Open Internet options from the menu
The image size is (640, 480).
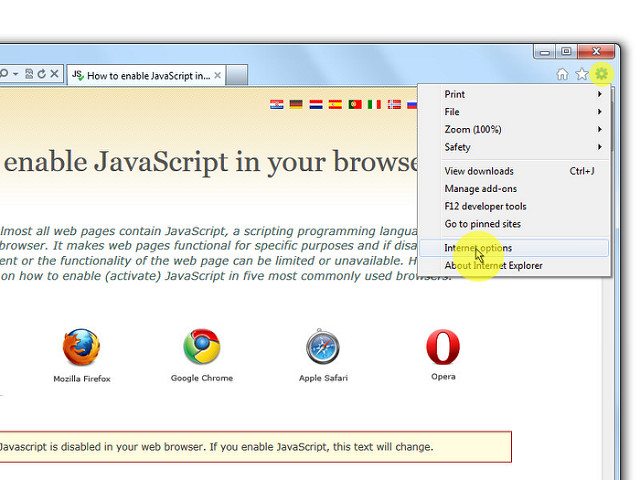[478, 248]
